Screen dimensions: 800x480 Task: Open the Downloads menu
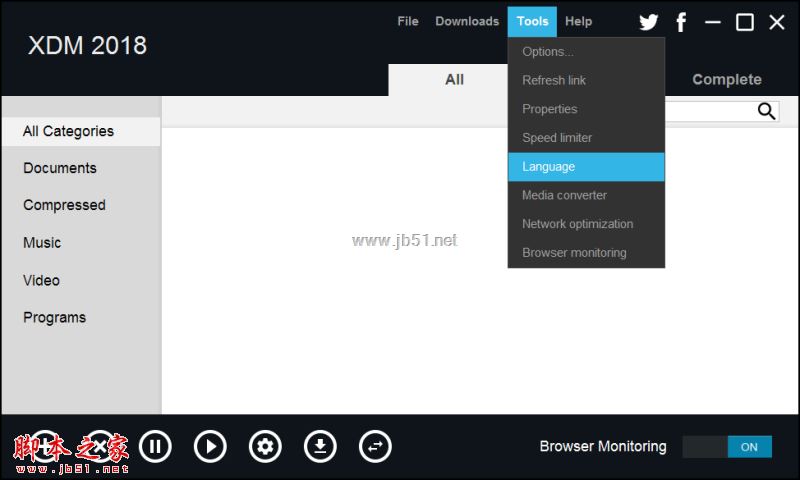pos(467,21)
